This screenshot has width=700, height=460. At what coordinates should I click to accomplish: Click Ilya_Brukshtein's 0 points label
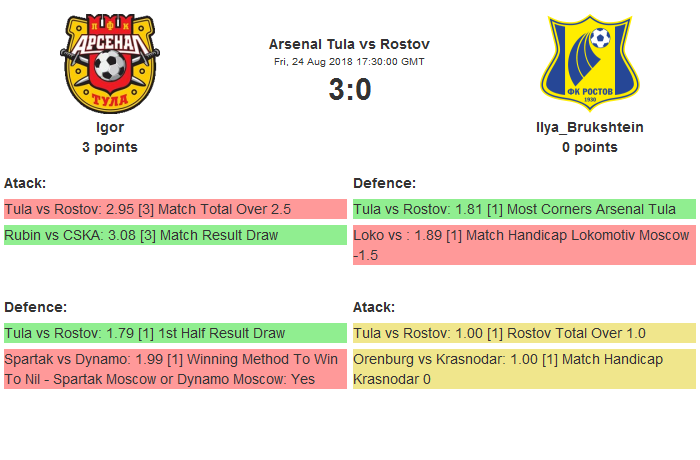tap(589, 147)
